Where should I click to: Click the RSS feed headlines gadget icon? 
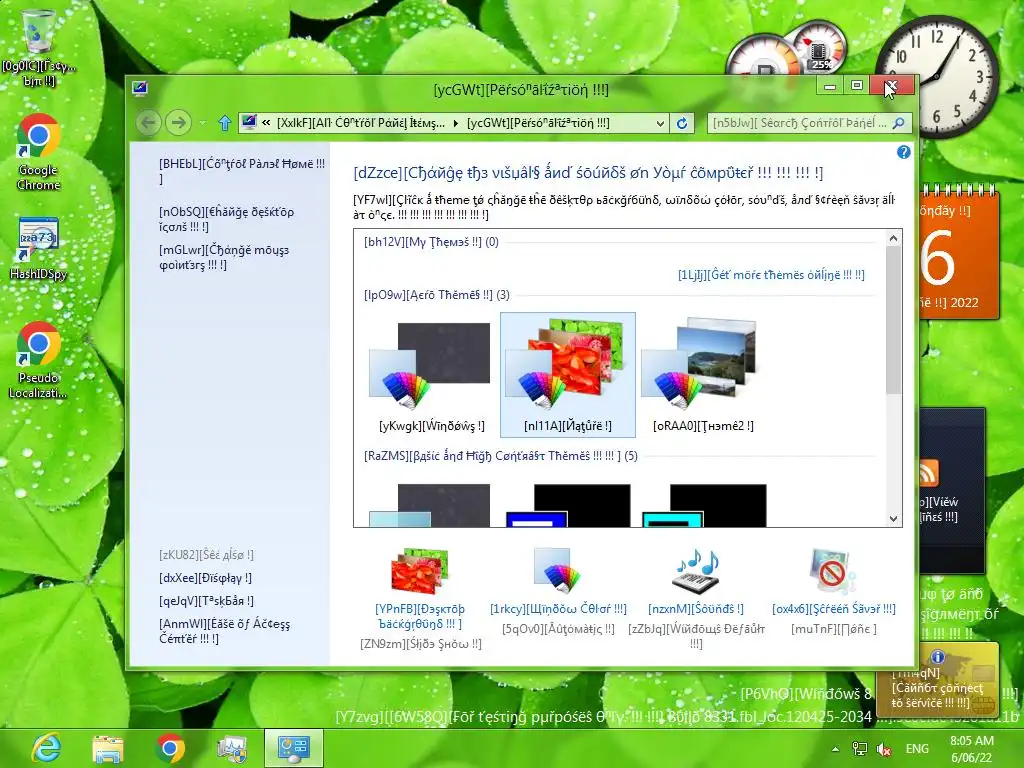point(929,473)
